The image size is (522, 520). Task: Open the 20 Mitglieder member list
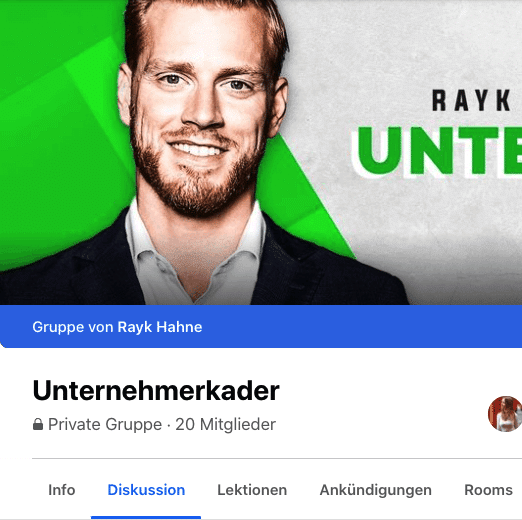click(x=225, y=424)
